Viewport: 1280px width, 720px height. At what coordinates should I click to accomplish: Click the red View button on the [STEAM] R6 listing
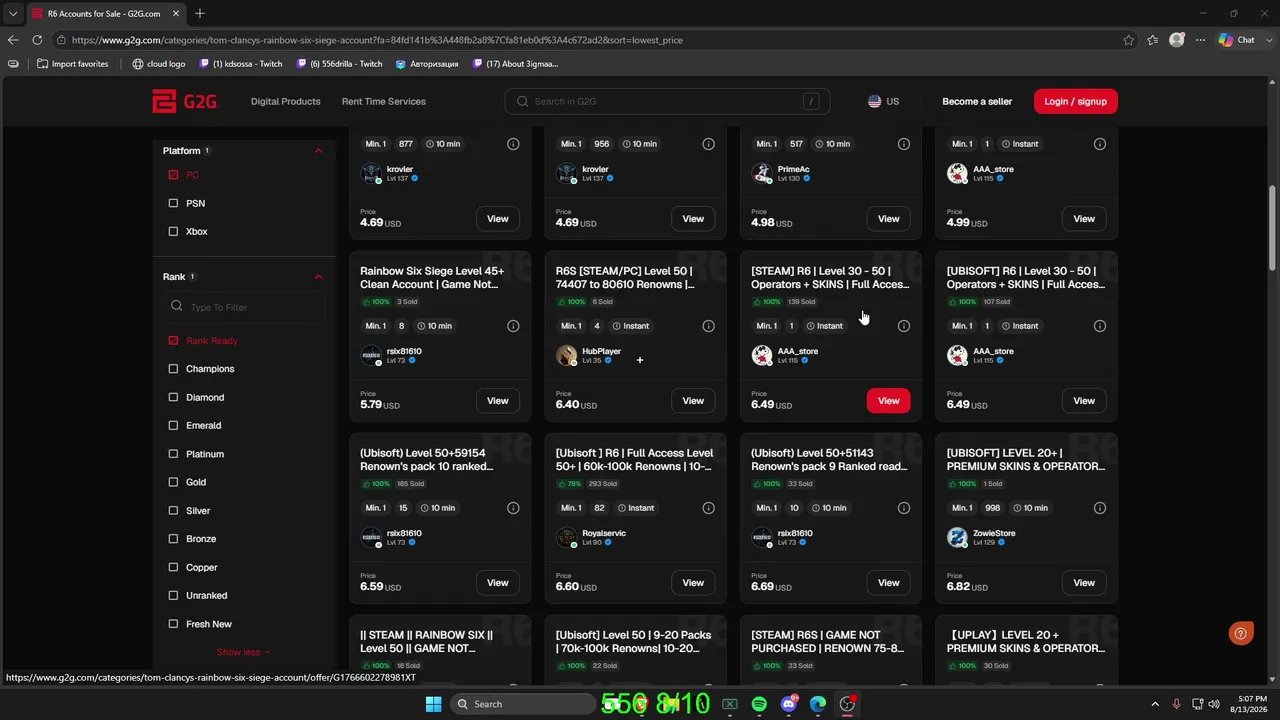[888, 401]
